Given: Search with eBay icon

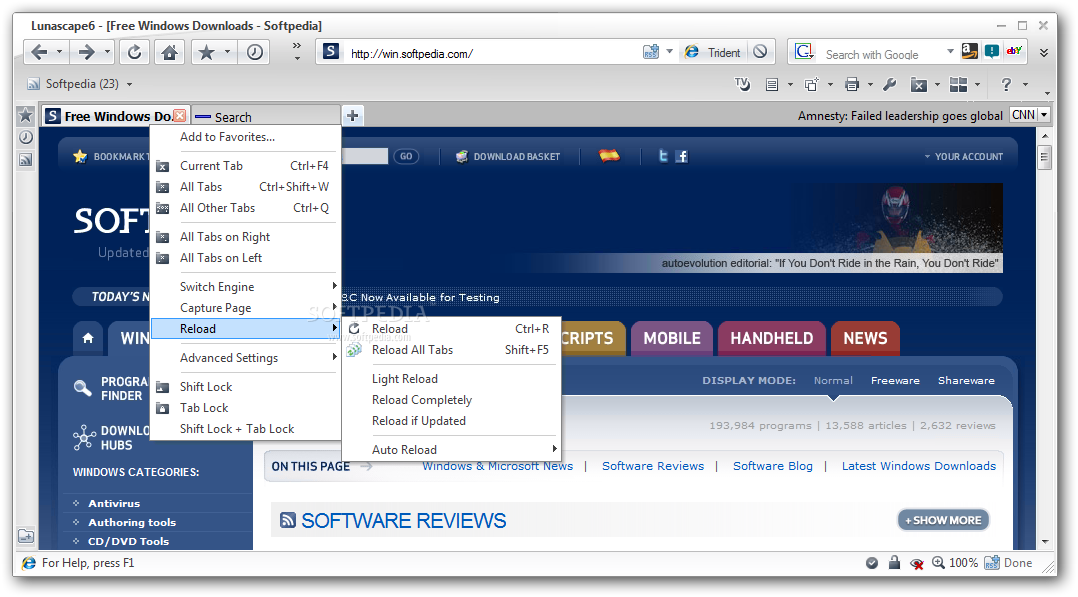Looking at the screenshot, I should 1014,51.
